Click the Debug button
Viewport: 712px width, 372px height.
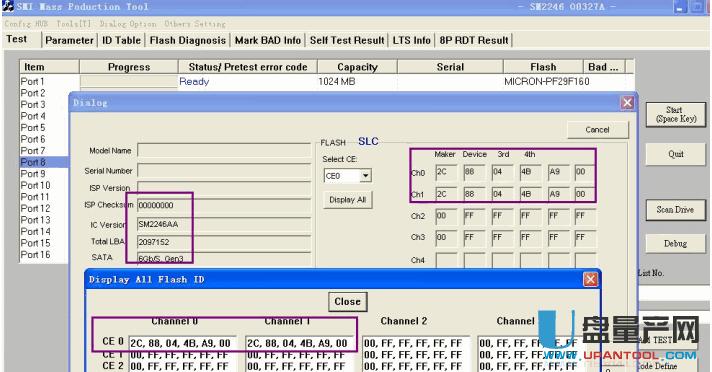click(675, 243)
